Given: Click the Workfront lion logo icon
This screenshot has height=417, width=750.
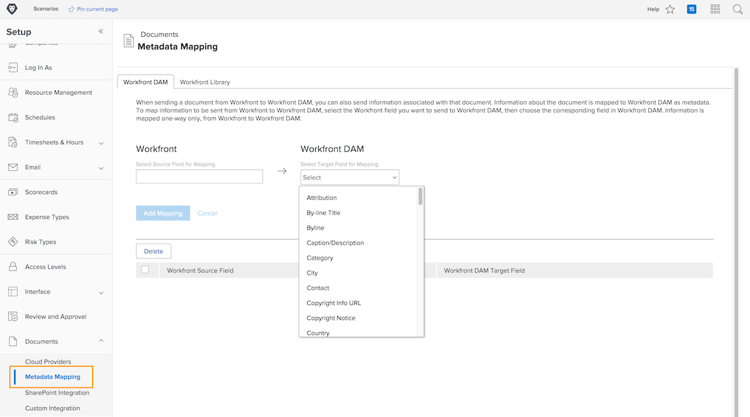Looking at the screenshot, I should pyautogui.click(x=12, y=9).
